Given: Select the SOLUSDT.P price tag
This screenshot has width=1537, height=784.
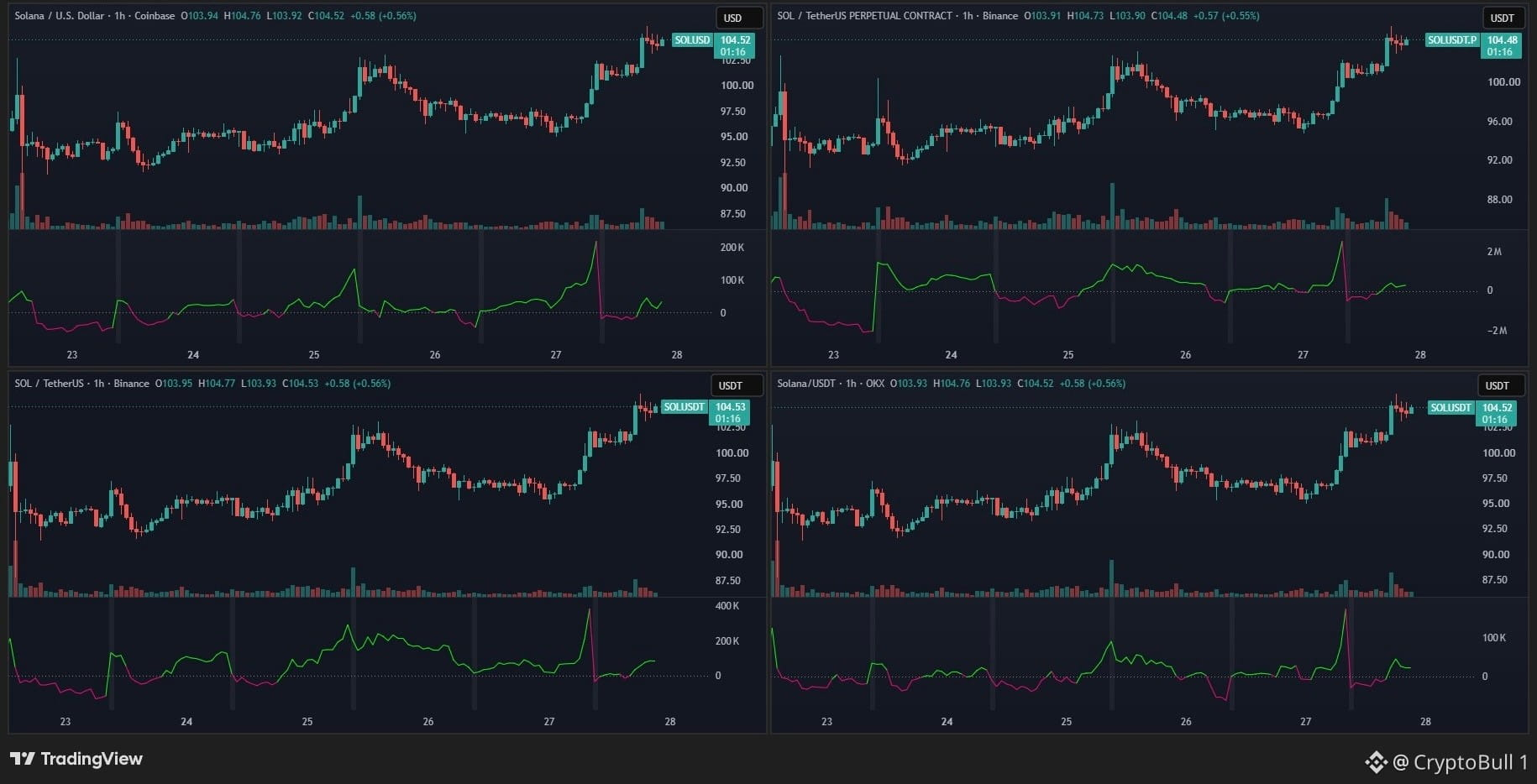Looking at the screenshot, I should pos(1452,40).
